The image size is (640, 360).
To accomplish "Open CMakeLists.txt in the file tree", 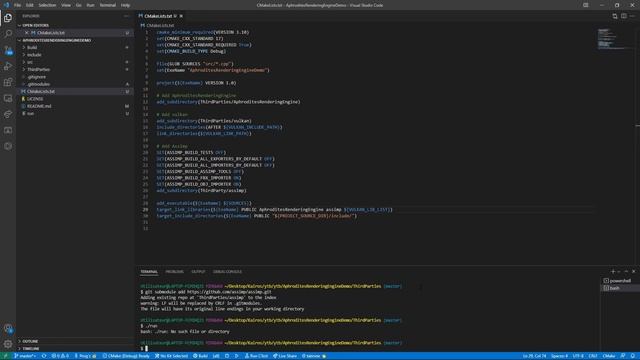I will (75, 91).
